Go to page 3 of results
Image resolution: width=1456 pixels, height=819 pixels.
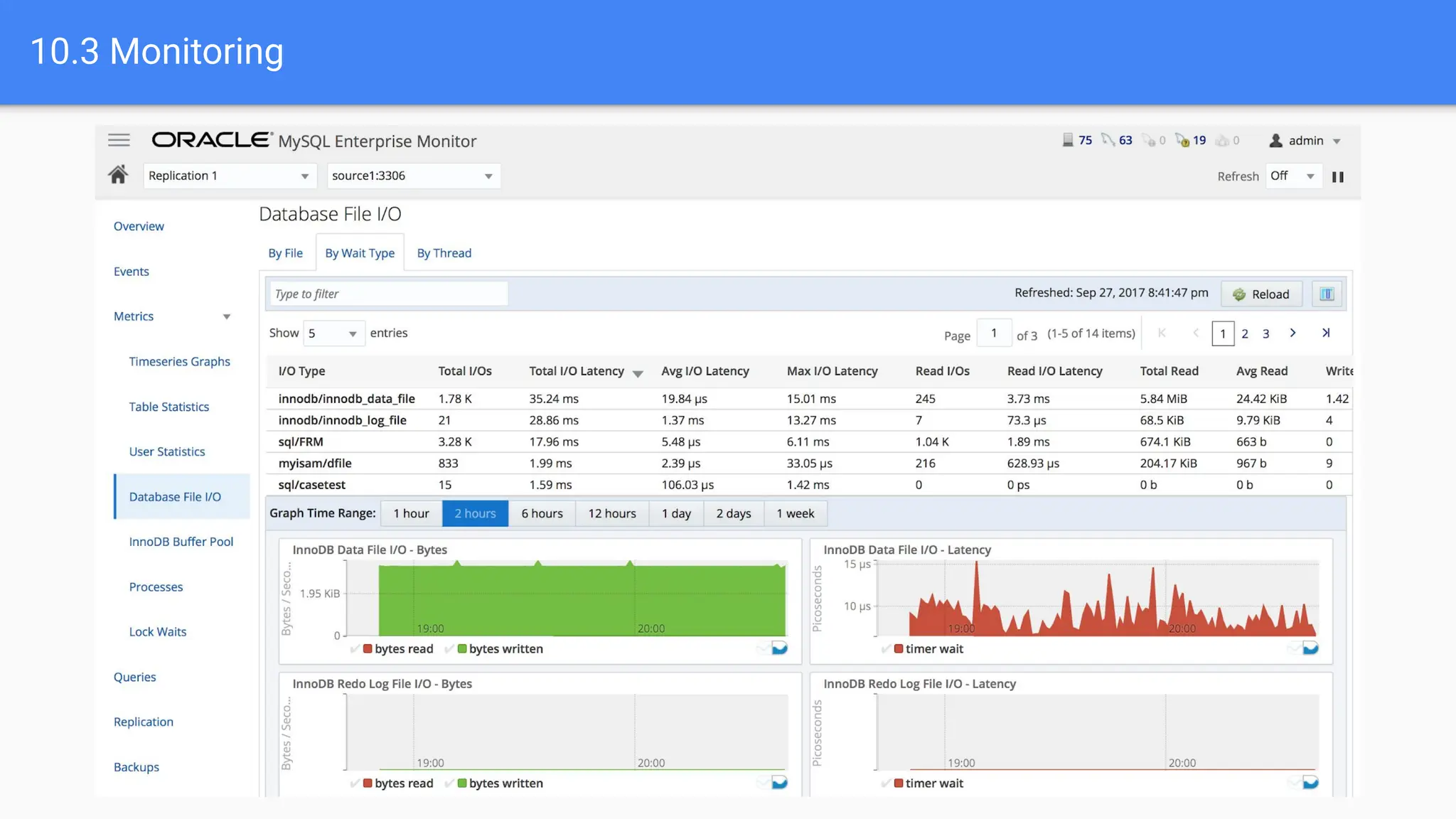(1265, 333)
